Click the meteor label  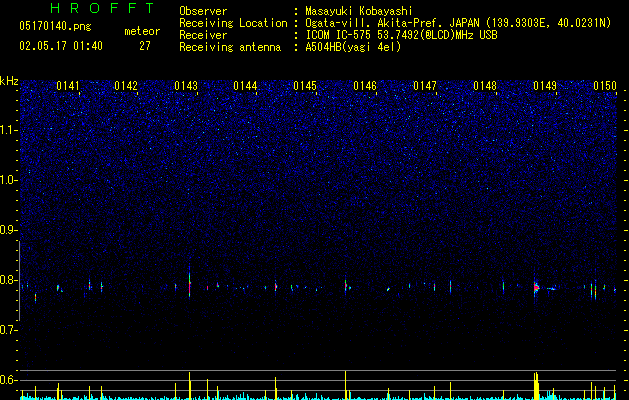click(142, 31)
